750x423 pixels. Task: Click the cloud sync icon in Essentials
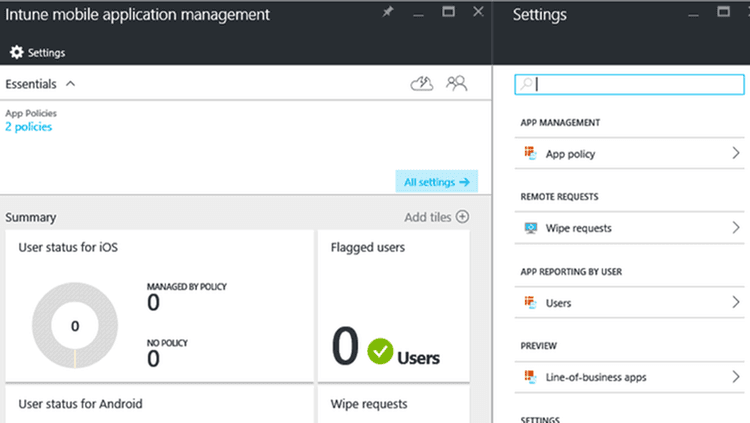422,84
